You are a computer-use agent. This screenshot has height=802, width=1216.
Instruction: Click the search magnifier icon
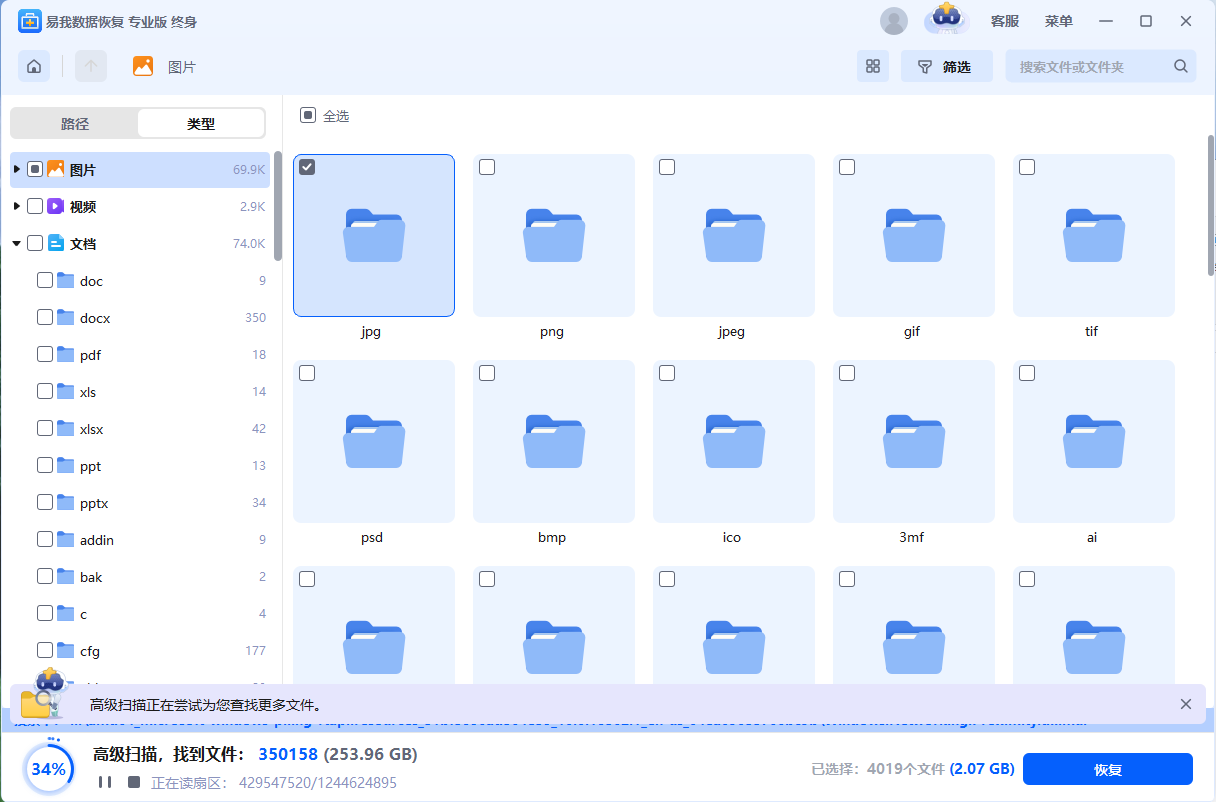(x=1180, y=67)
